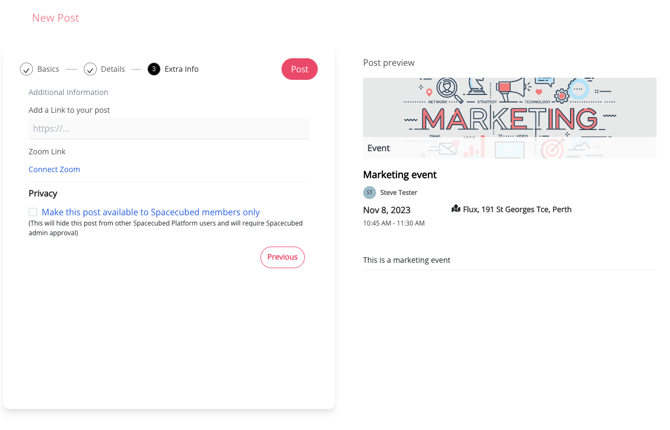This screenshot has height=430, width=670.
Task: Click the Marketing event title in preview
Action: click(x=399, y=175)
